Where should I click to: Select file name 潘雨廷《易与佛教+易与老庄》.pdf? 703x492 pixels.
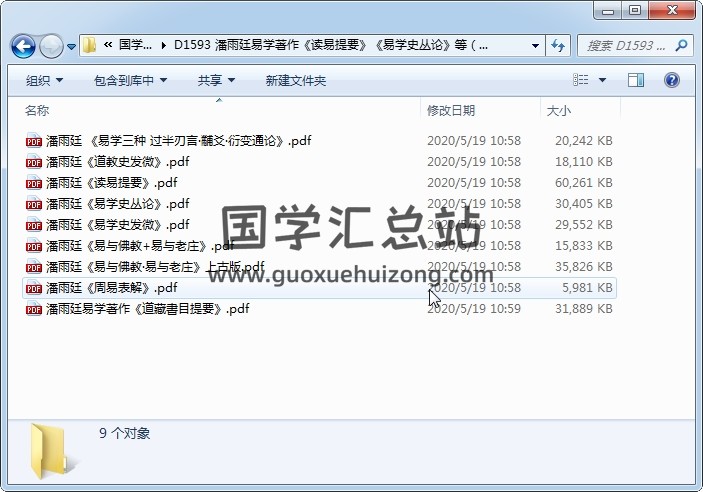(x=140, y=246)
